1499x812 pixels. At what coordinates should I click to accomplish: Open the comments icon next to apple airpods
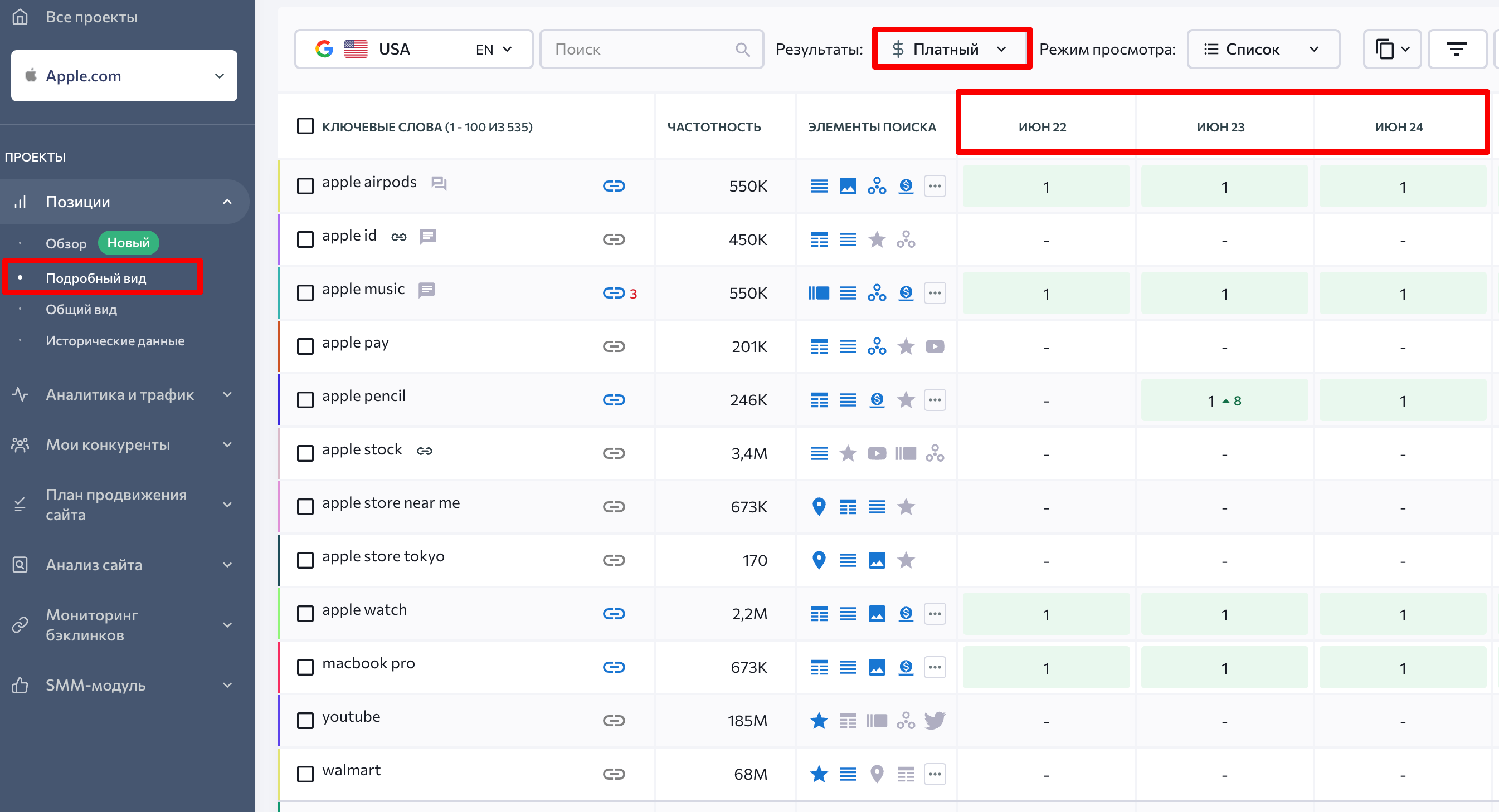pos(439,183)
